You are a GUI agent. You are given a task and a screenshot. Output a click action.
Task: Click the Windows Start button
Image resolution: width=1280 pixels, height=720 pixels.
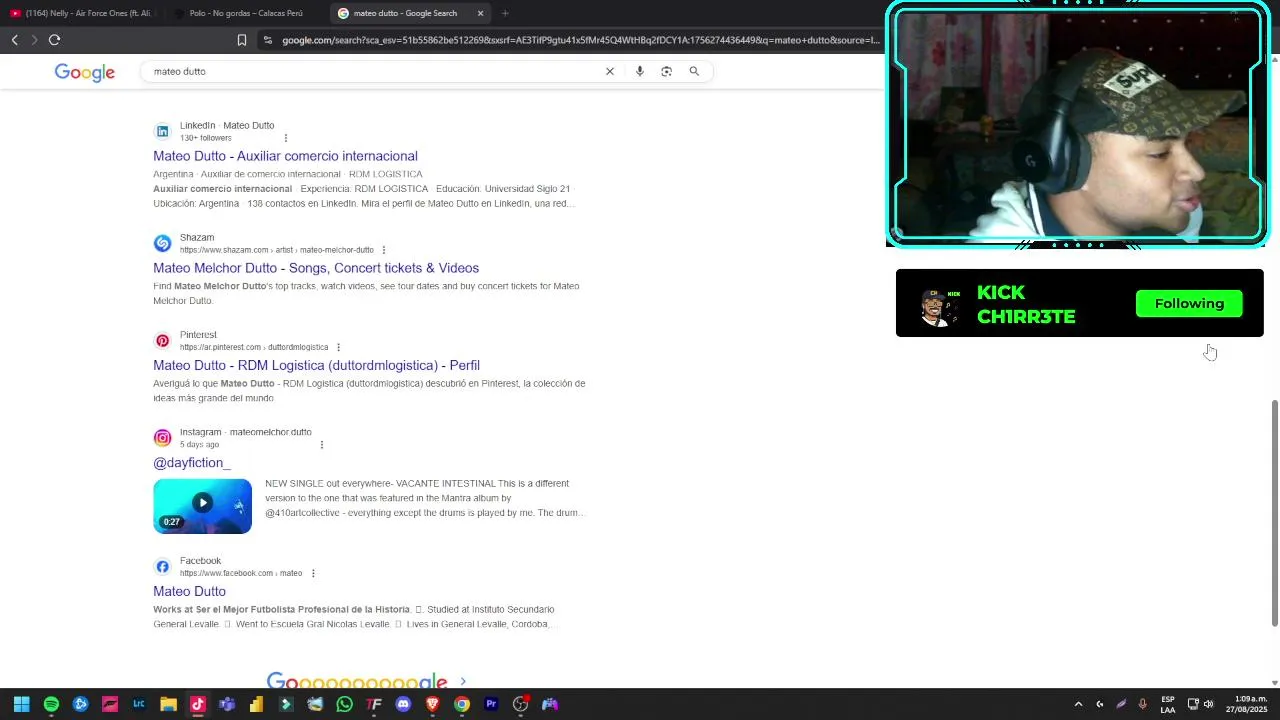(21, 704)
